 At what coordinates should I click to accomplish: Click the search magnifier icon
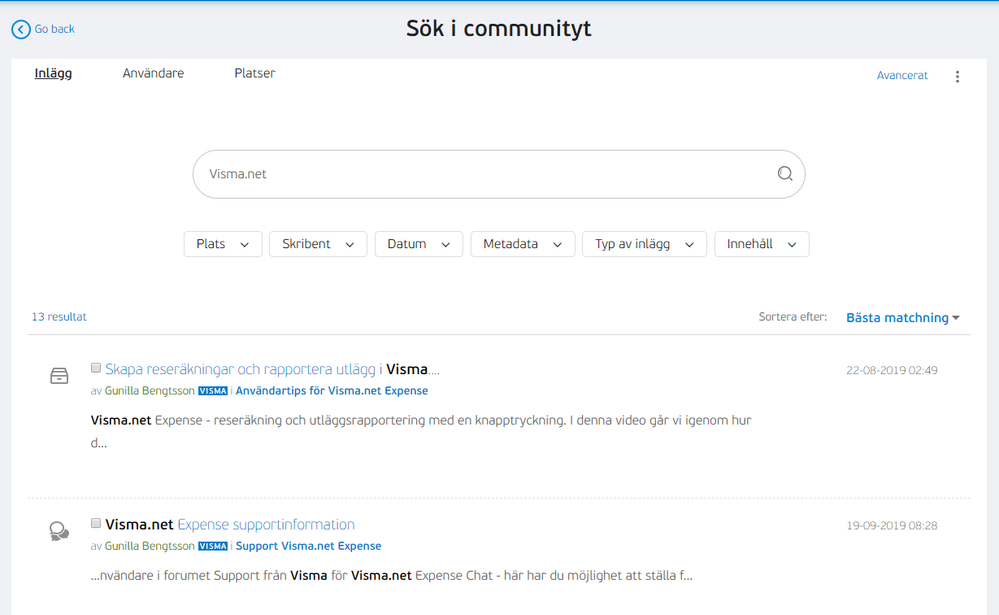[x=785, y=173]
